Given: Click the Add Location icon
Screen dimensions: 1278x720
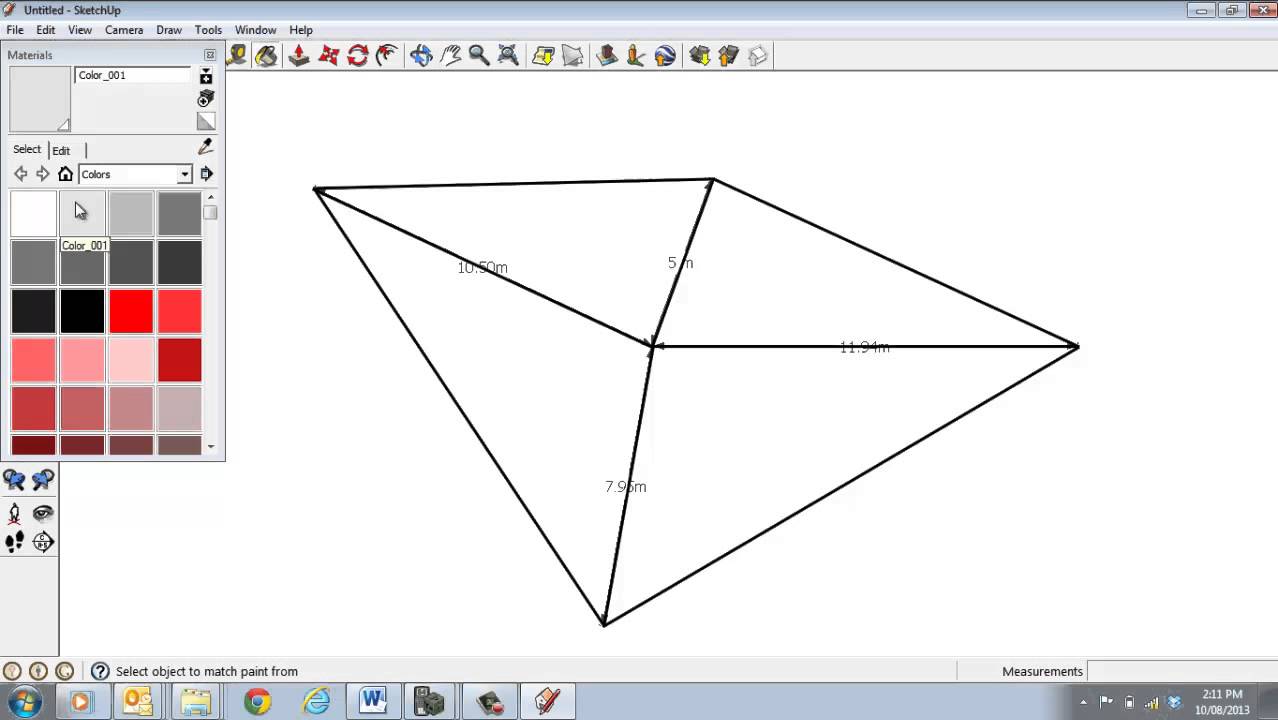Looking at the screenshot, I should click(x=543, y=55).
